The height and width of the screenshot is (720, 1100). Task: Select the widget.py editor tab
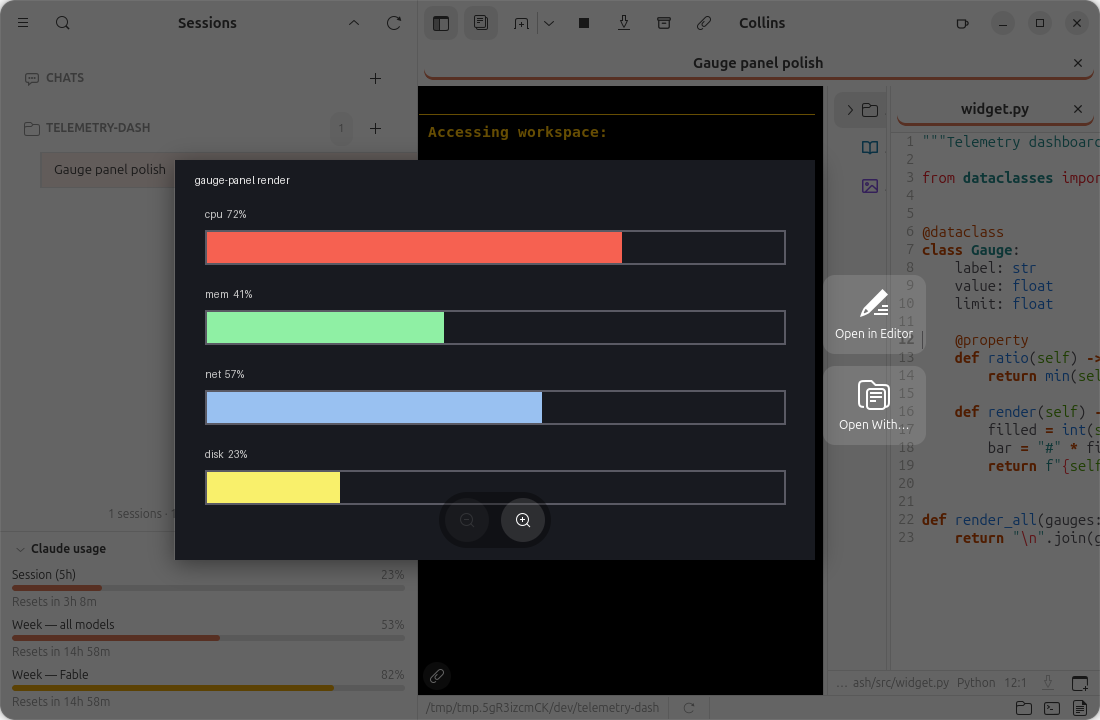(x=995, y=109)
